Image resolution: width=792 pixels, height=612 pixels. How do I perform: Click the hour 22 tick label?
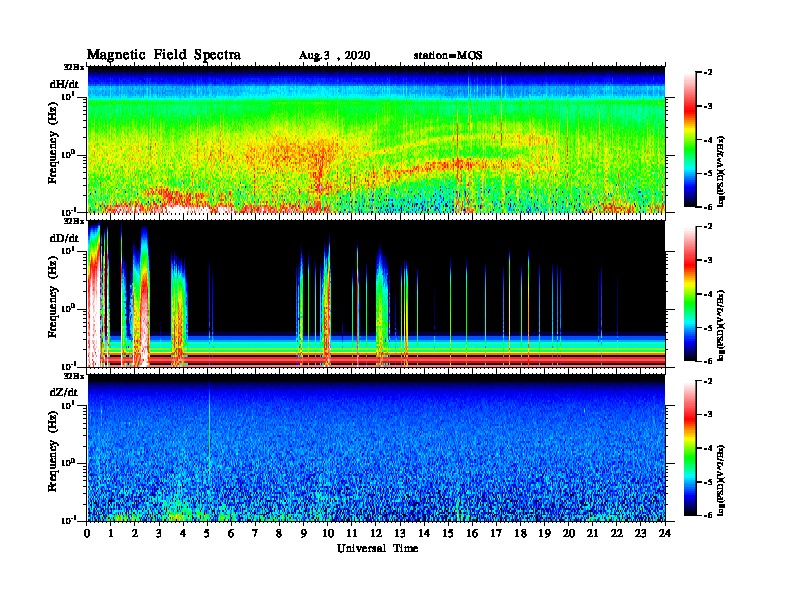click(x=617, y=533)
